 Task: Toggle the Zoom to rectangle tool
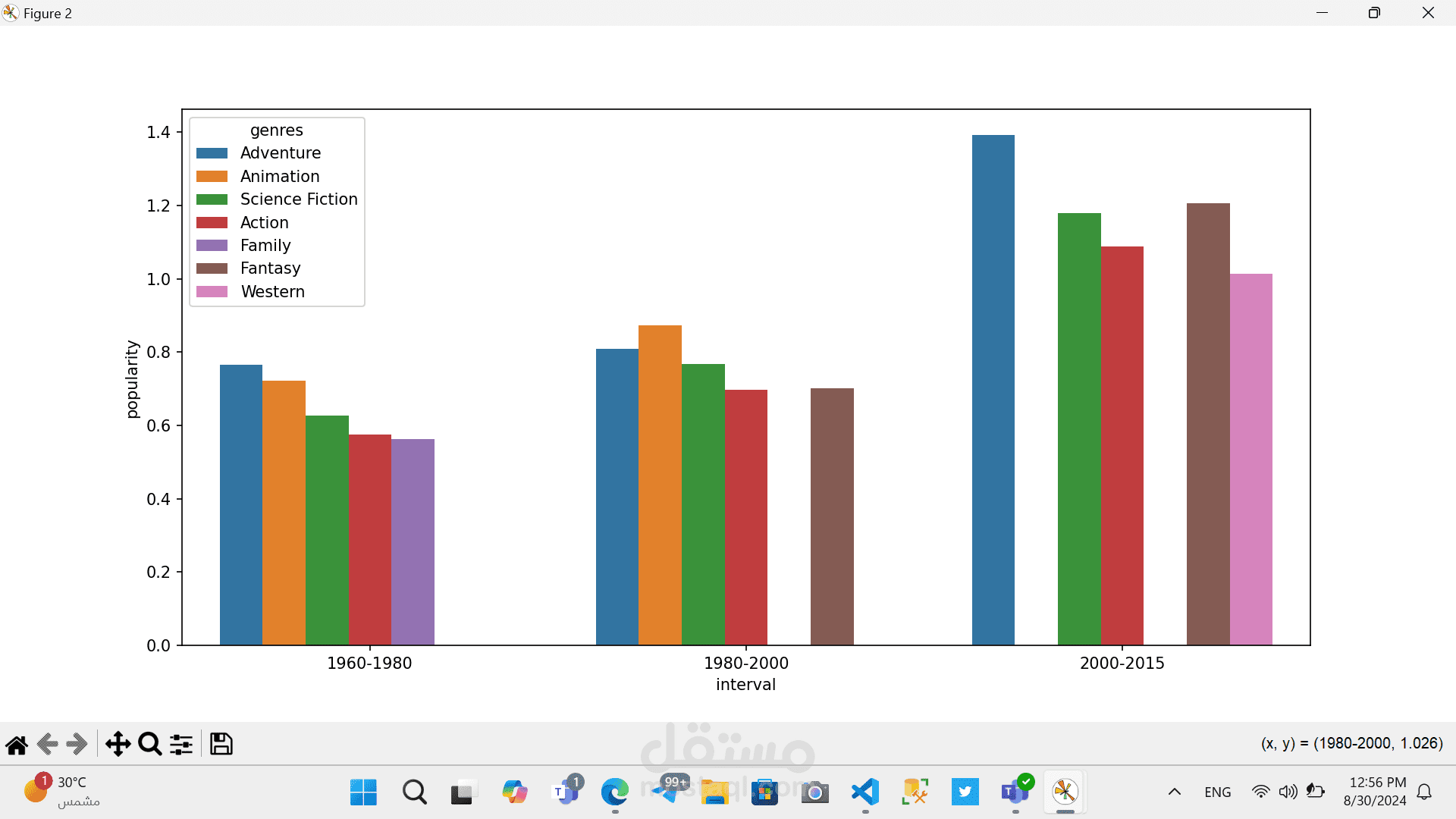(149, 744)
